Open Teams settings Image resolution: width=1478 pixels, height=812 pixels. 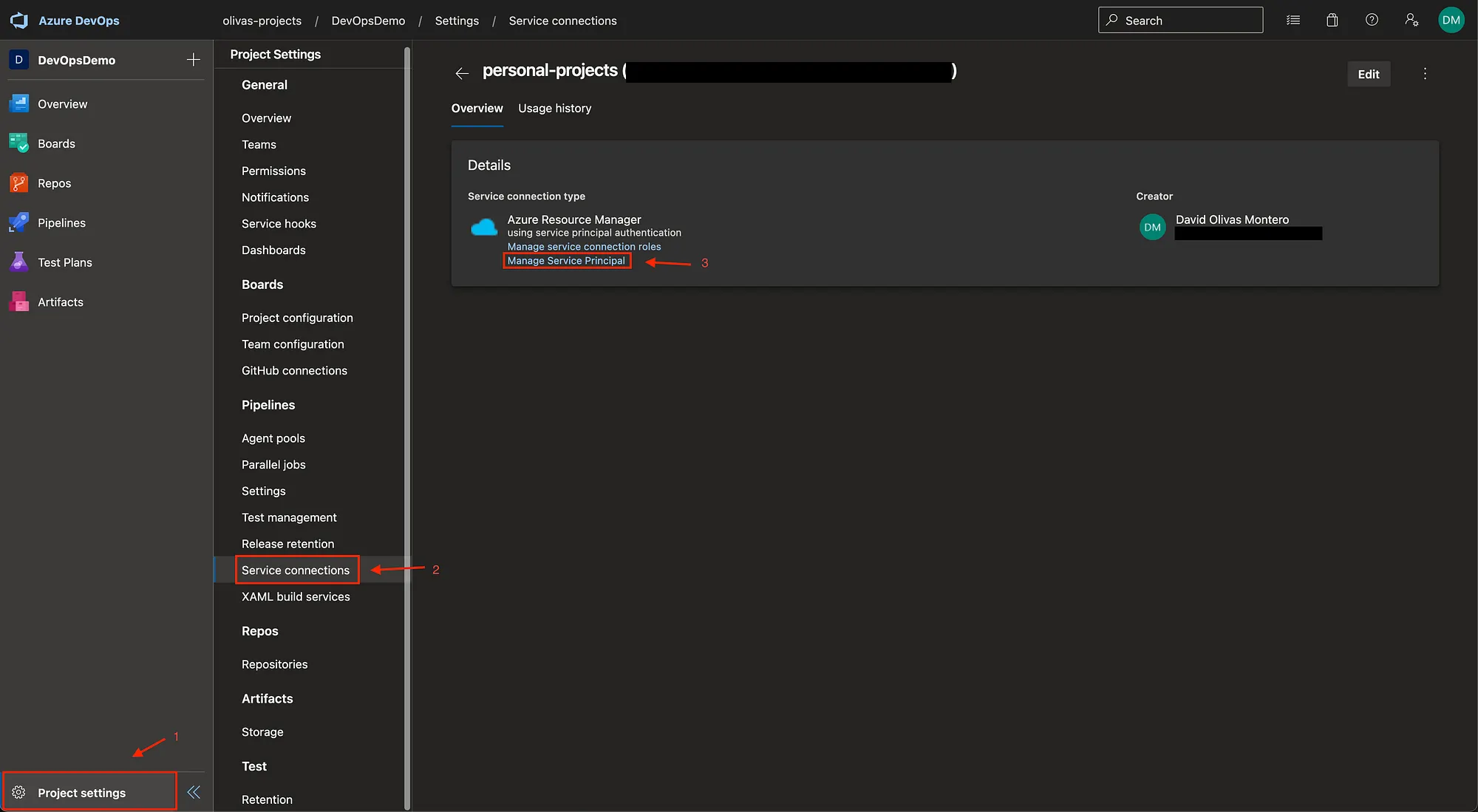[x=259, y=145]
